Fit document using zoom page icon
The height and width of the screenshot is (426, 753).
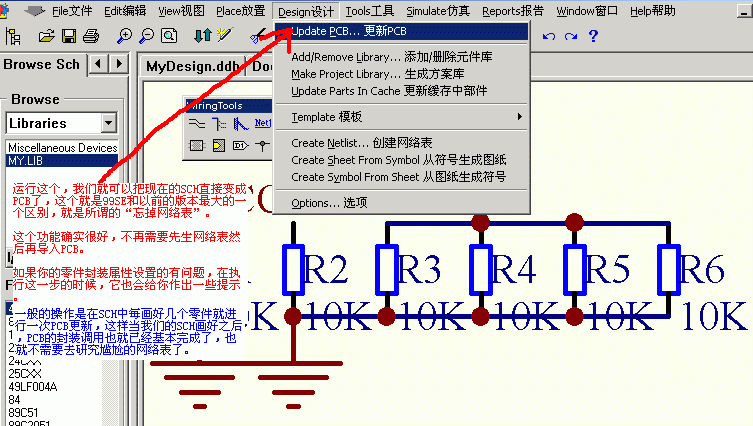tap(169, 36)
